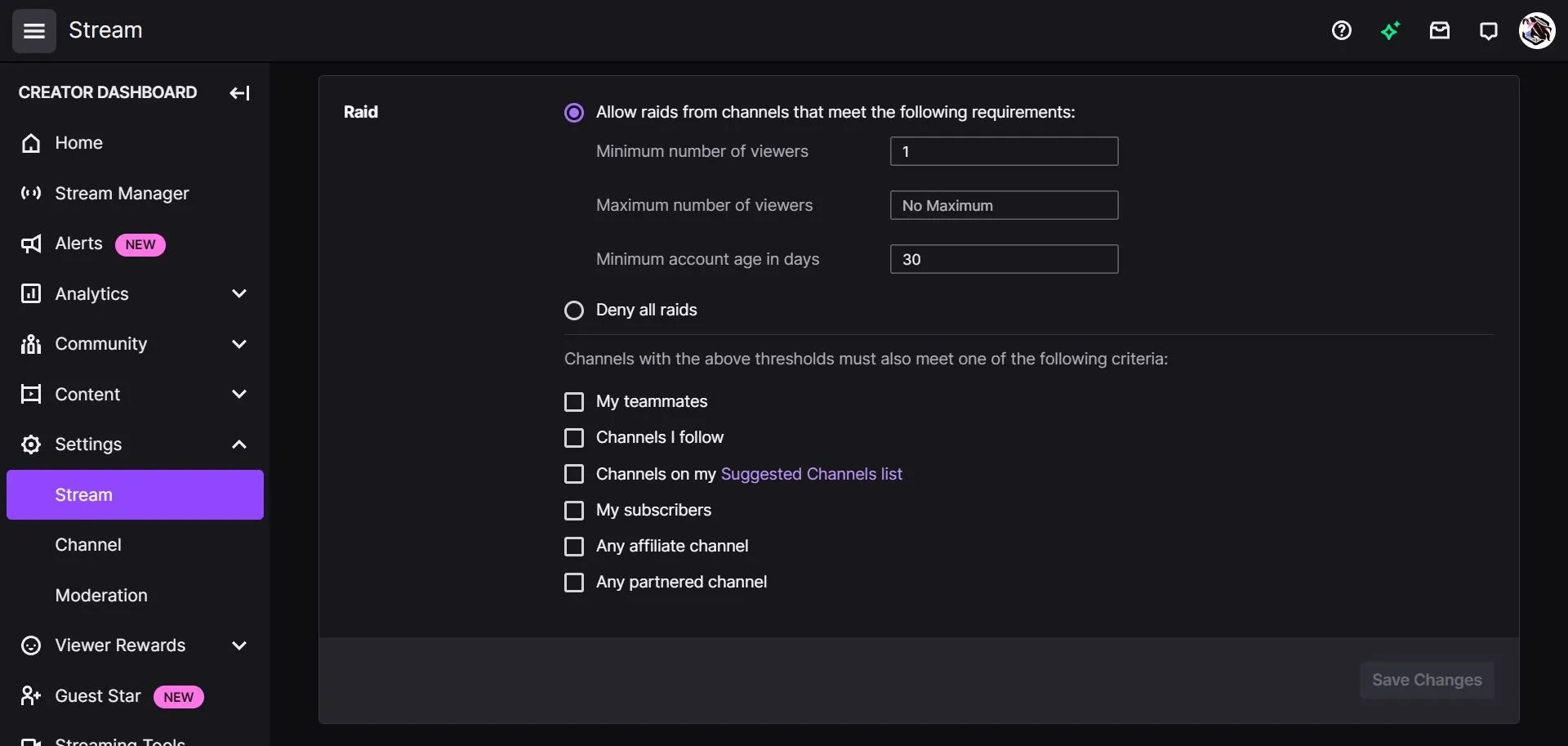
Task: Open the Help menu icon
Action: [x=1342, y=30]
